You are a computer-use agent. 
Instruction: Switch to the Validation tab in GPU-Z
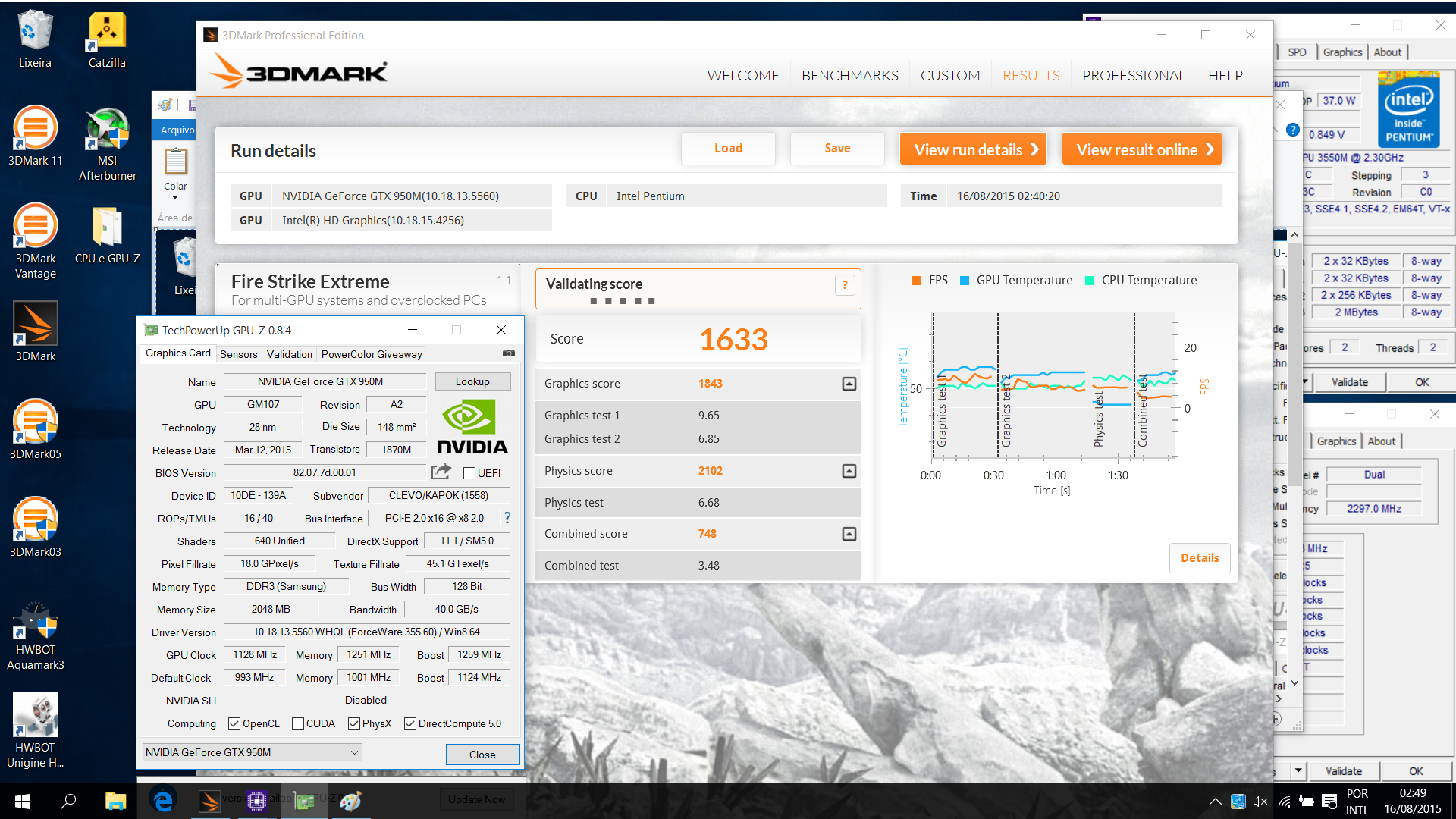coord(290,354)
